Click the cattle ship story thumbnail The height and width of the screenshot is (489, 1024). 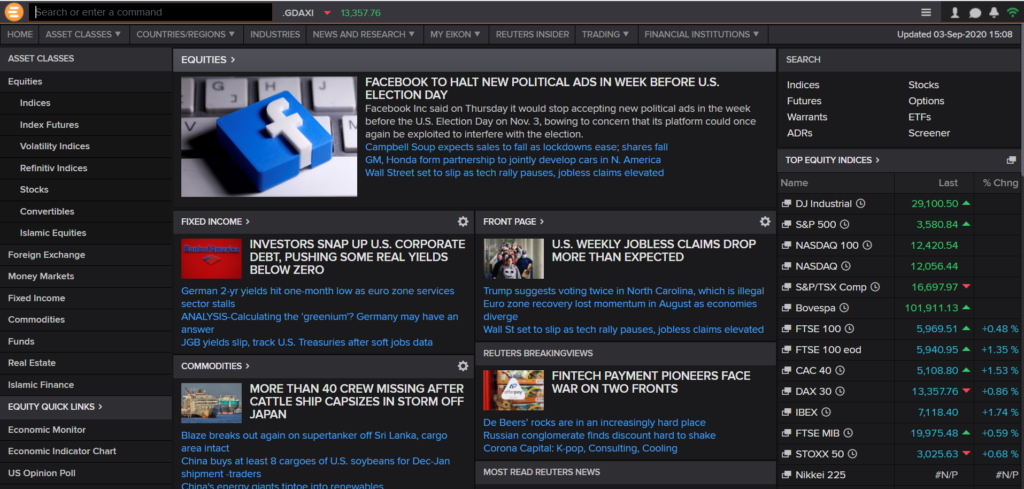coord(211,403)
